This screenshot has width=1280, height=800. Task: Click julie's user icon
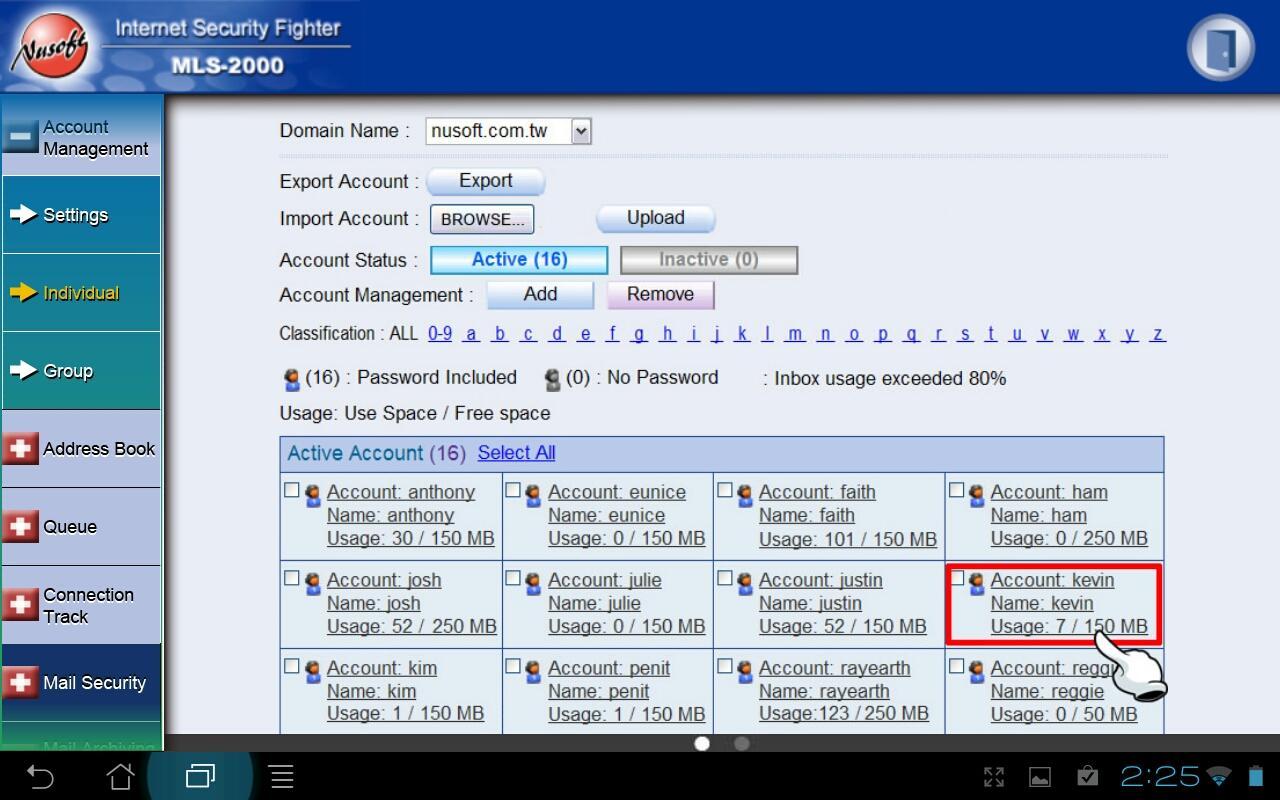click(x=533, y=584)
